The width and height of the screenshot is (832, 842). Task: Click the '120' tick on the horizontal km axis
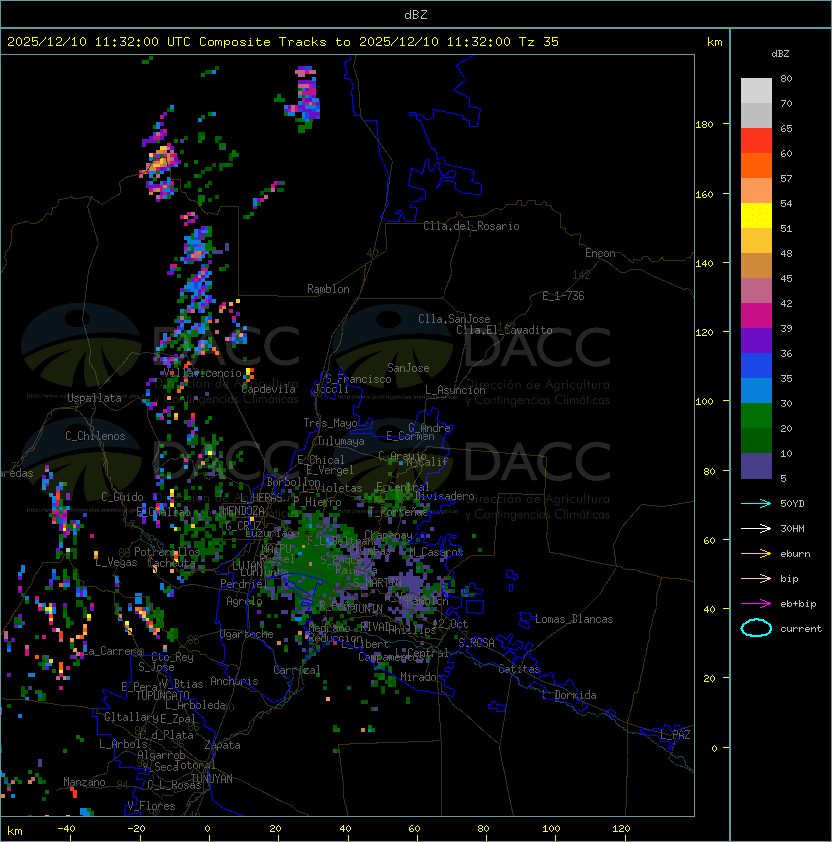(621, 829)
